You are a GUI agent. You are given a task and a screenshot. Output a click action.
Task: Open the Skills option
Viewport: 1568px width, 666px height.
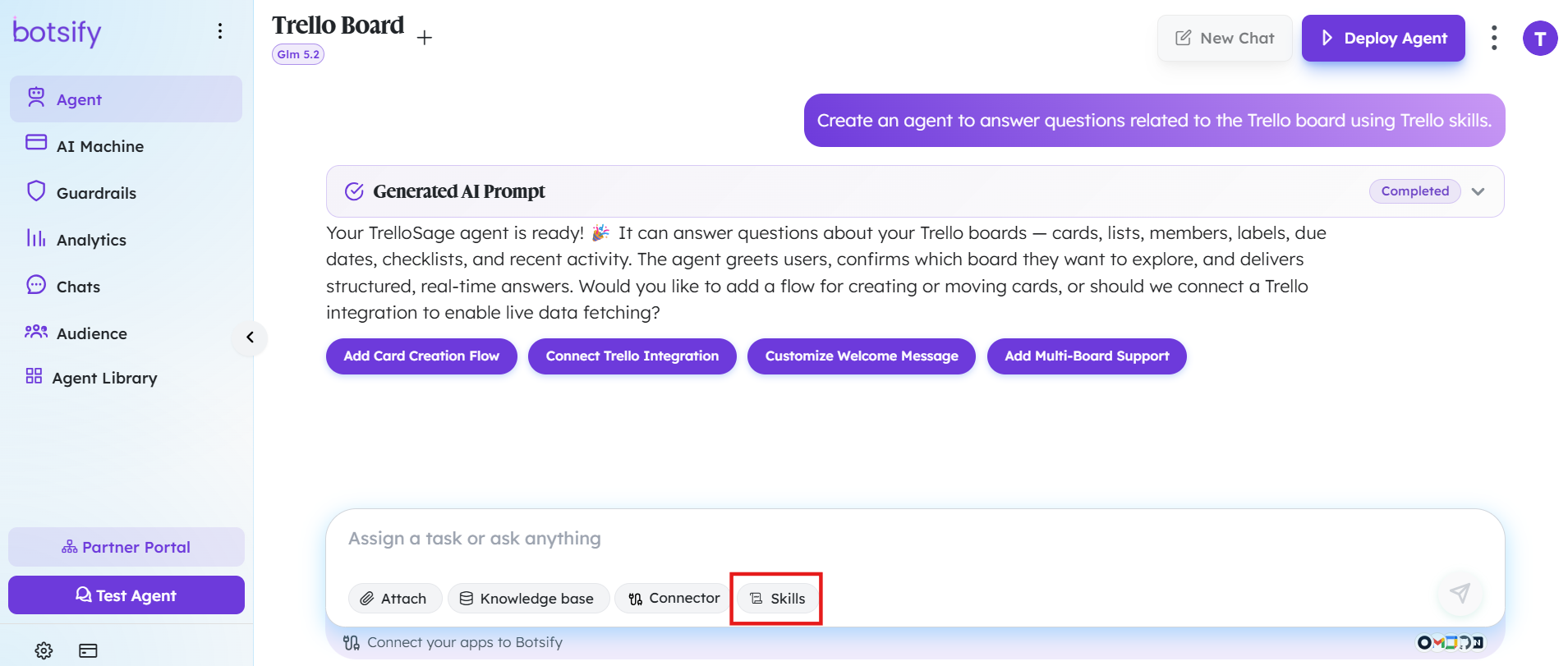tap(778, 599)
